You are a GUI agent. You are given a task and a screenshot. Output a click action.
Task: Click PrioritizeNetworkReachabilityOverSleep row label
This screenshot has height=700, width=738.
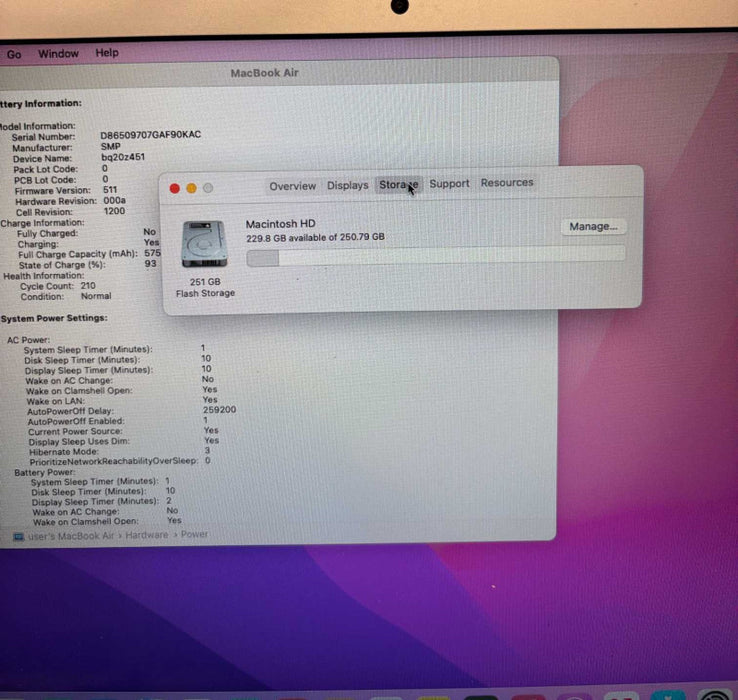click(x=113, y=461)
